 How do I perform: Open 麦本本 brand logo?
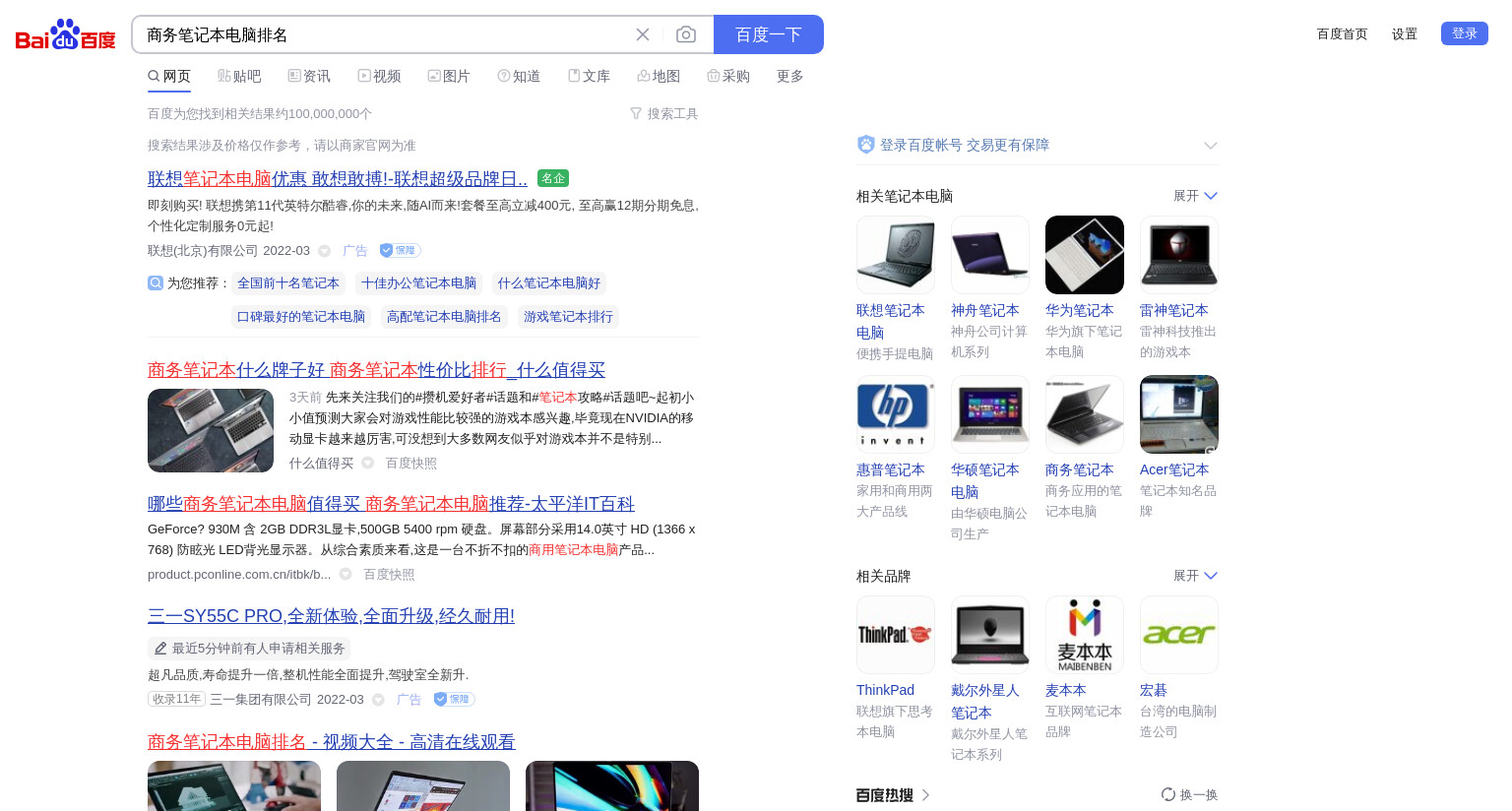pos(1085,635)
